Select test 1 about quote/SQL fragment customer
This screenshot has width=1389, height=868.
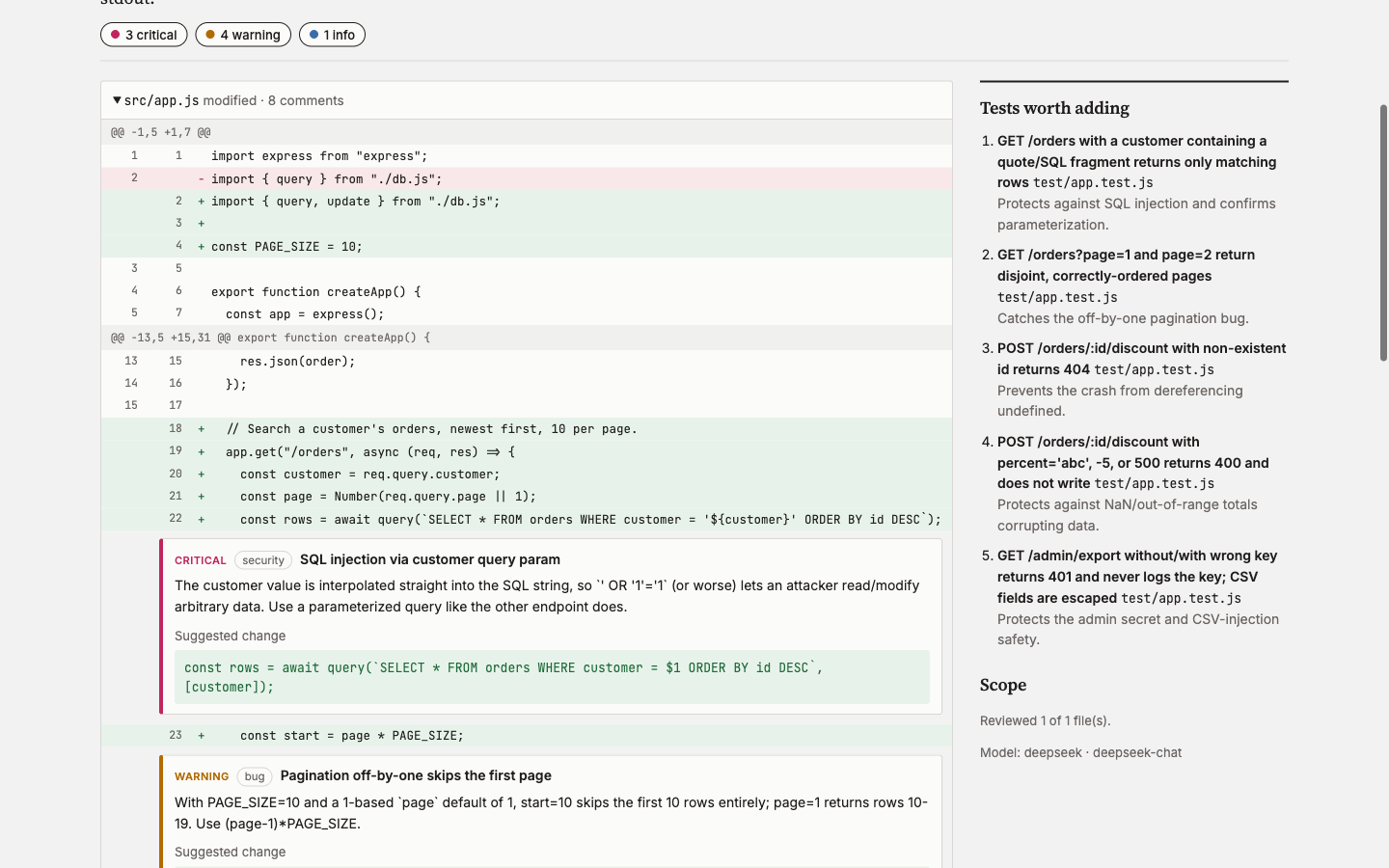tap(1142, 182)
